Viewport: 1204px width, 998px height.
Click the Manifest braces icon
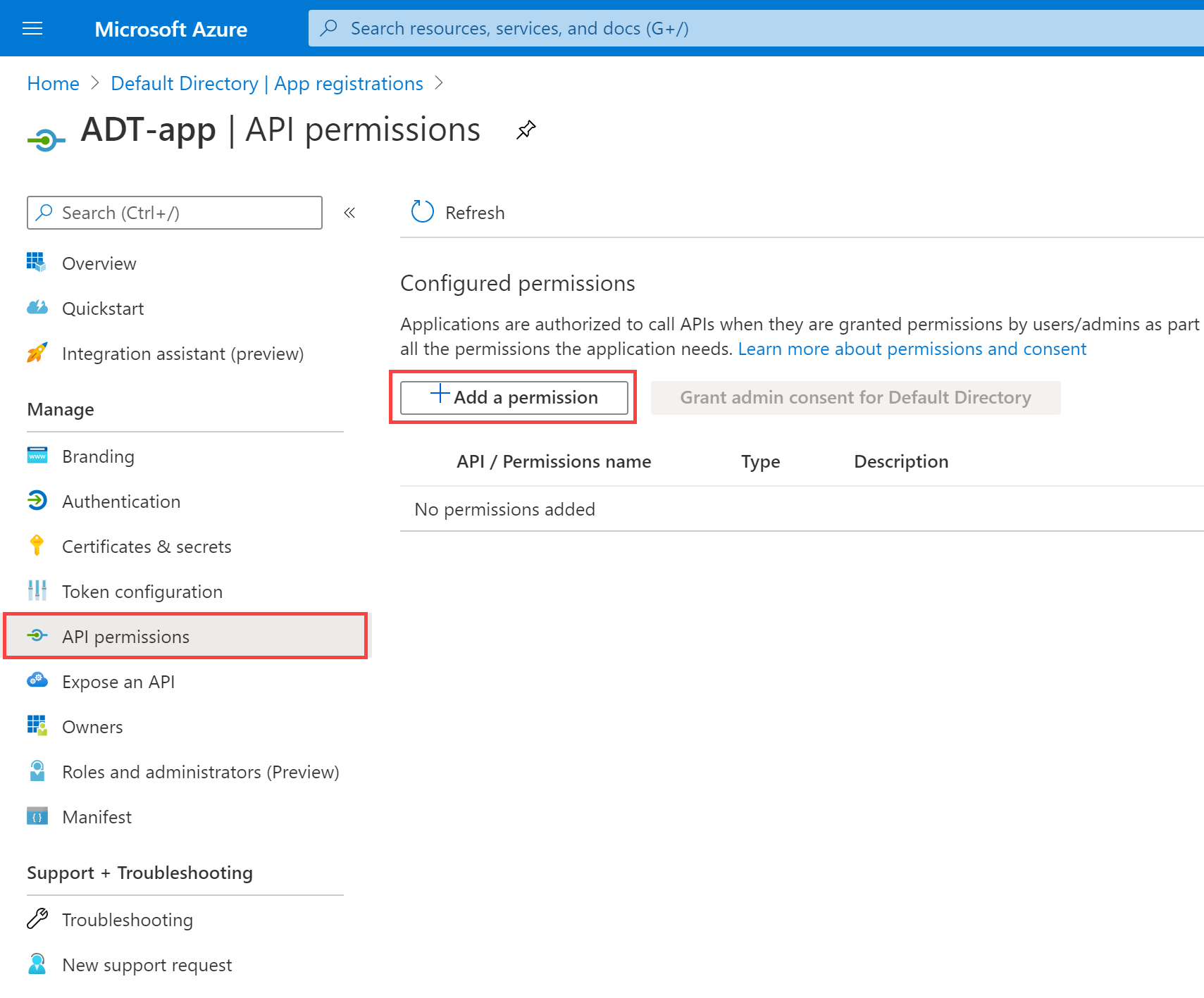click(37, 816)
